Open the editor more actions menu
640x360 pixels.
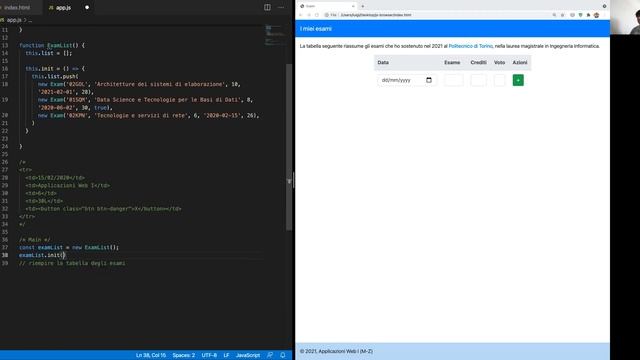point(281,7)
